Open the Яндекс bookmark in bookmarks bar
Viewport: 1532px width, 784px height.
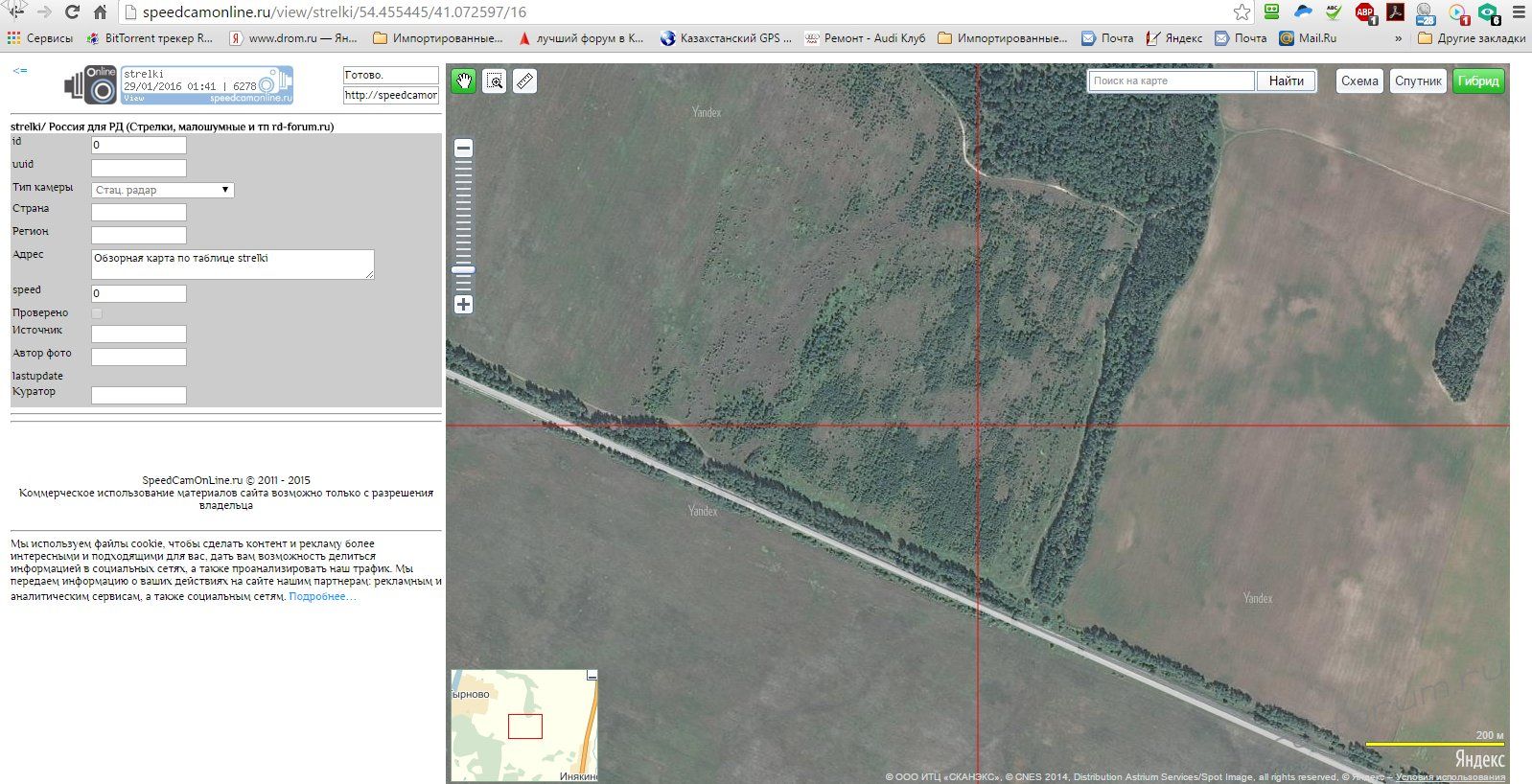tap(1174, 38)
